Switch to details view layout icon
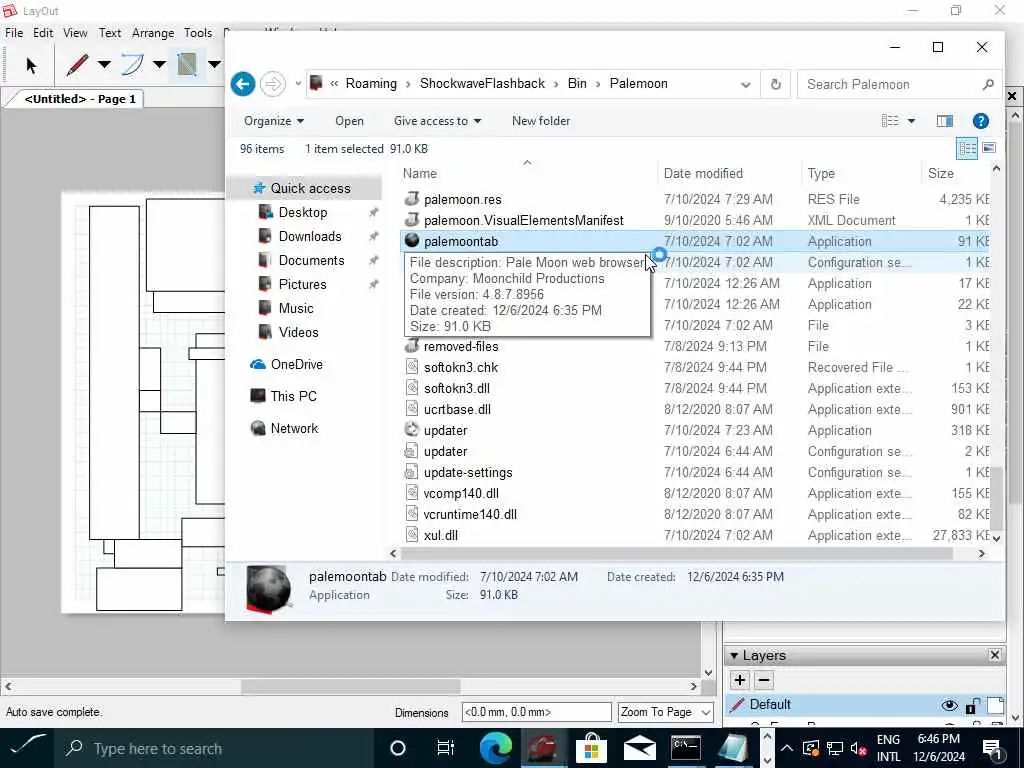The width and height of the screenshot is (1024, 768). (967, 148)
